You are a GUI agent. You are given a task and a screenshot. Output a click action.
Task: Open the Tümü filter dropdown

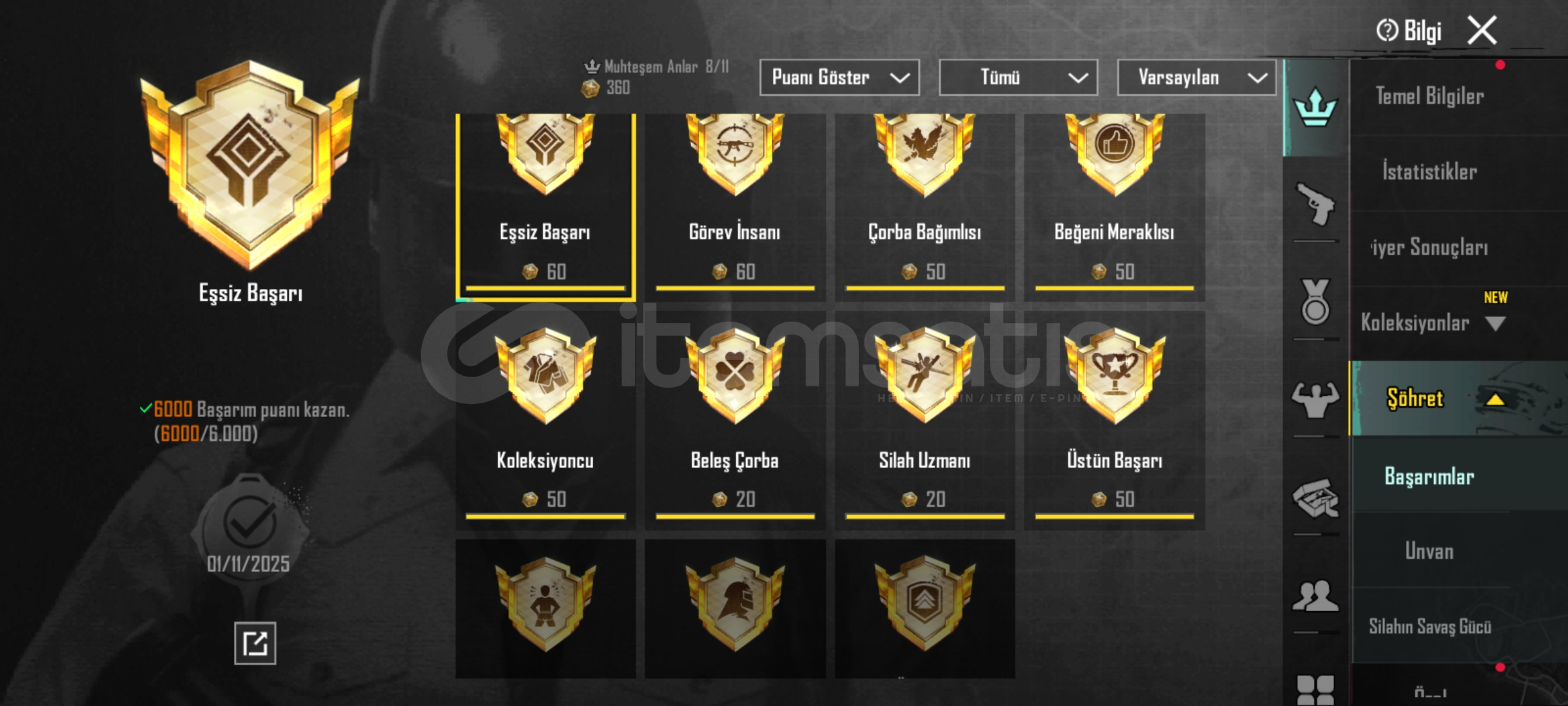point(1019,78)
